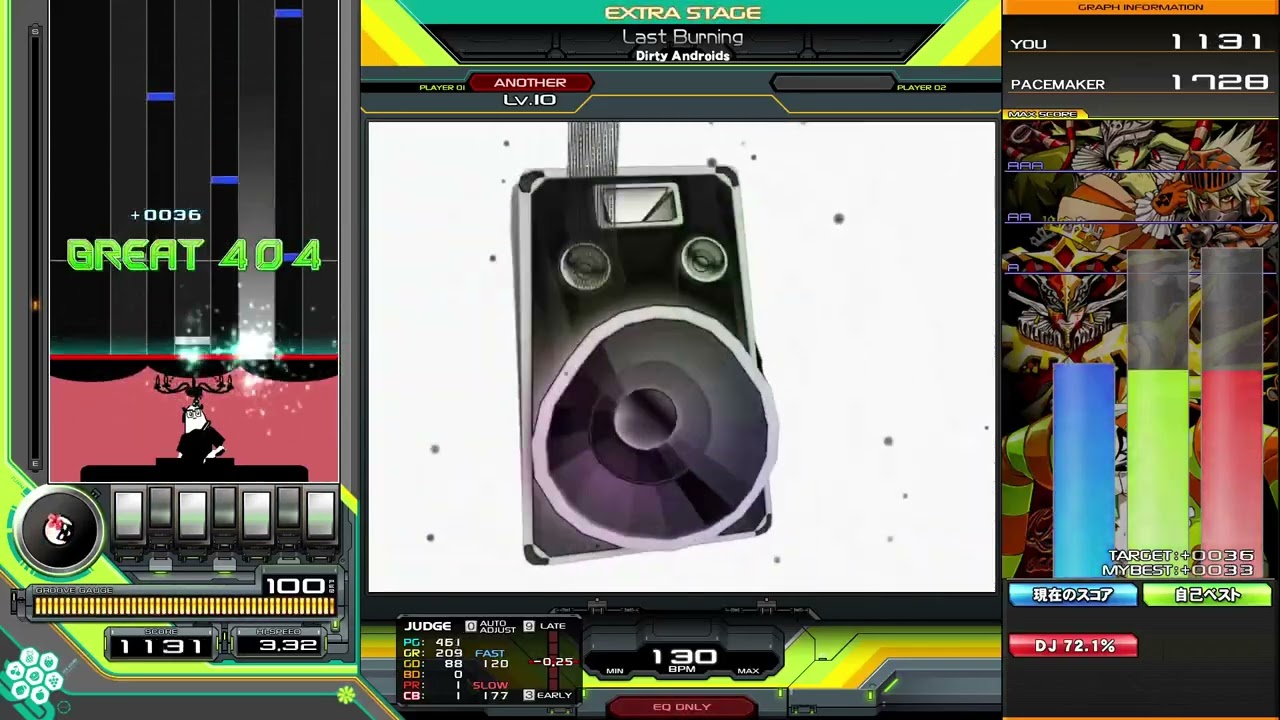Click the speaker video in the center
The width and height of the screenshot is (1280, 720).
682,357
